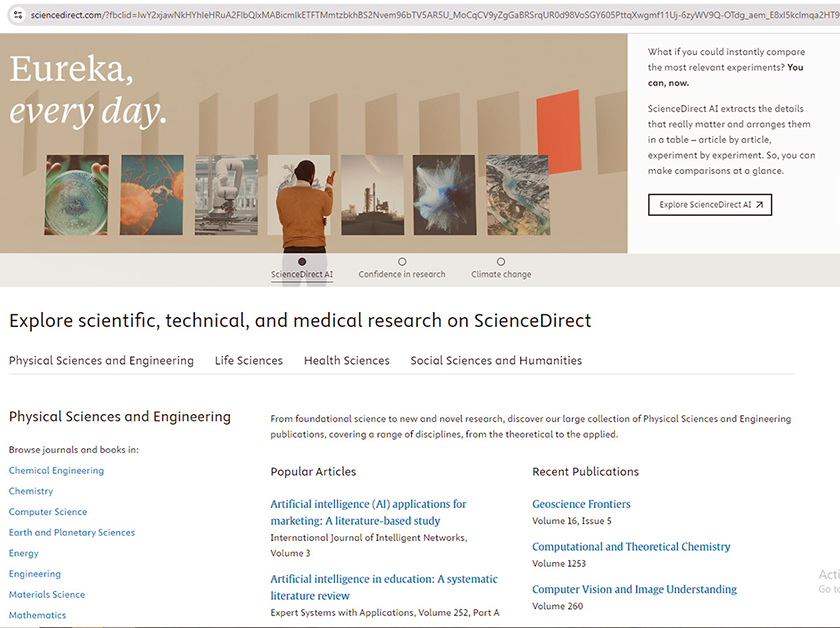
Task: Open the Computer Vision and Image Understanding journal
Action: (x=634, y=589)
